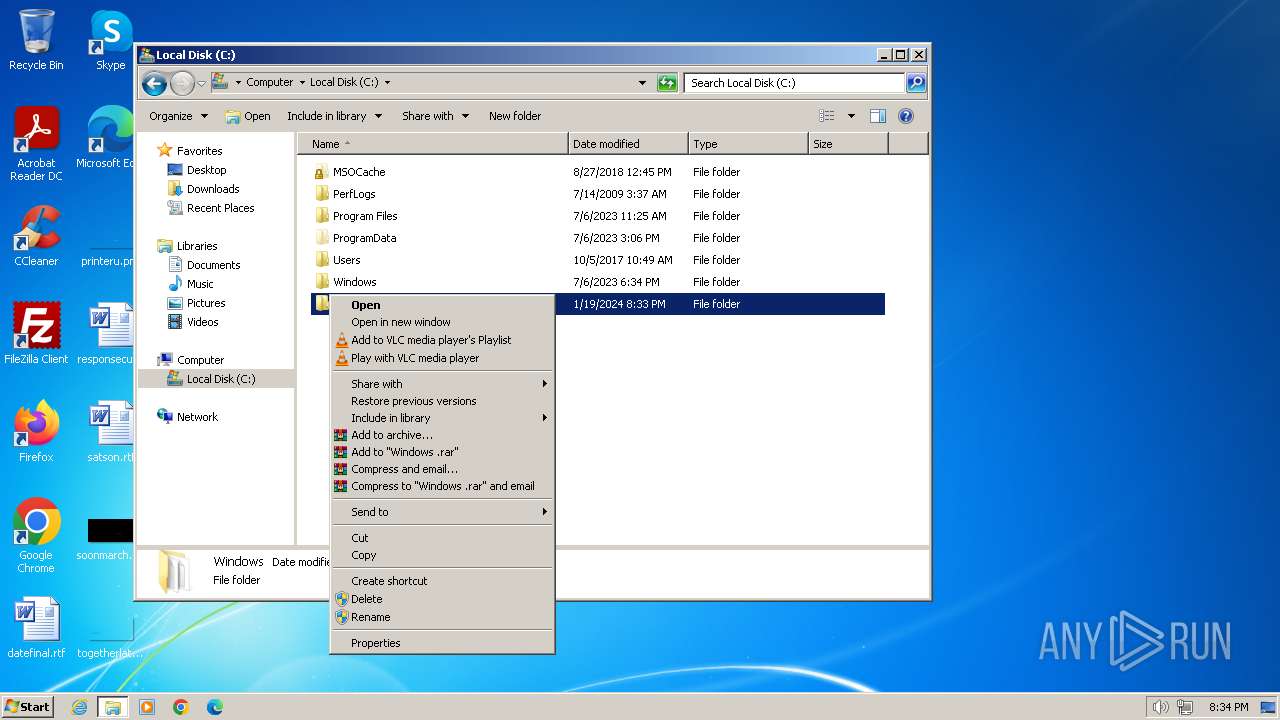Choose Restore previous versions

click(442, 401)
